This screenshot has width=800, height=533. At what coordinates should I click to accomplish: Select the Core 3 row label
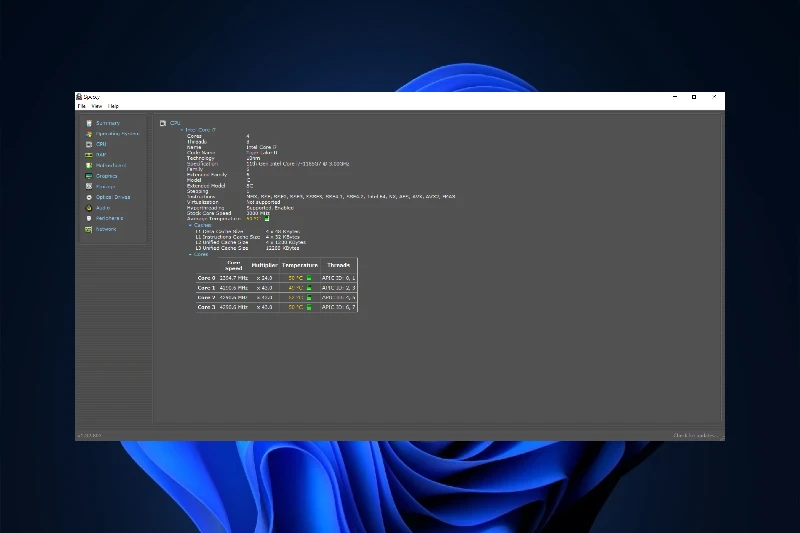(x=207, y=307)
